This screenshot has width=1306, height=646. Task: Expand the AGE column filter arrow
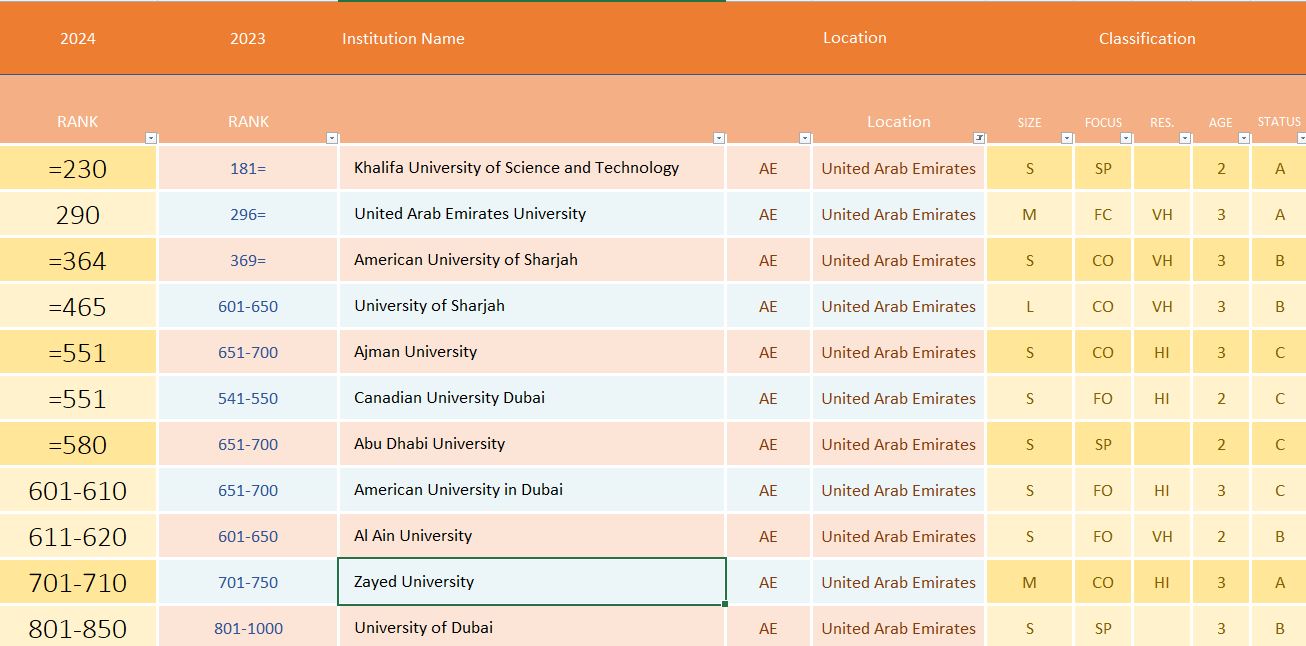pyautogui.click(x=1244, y=138)
